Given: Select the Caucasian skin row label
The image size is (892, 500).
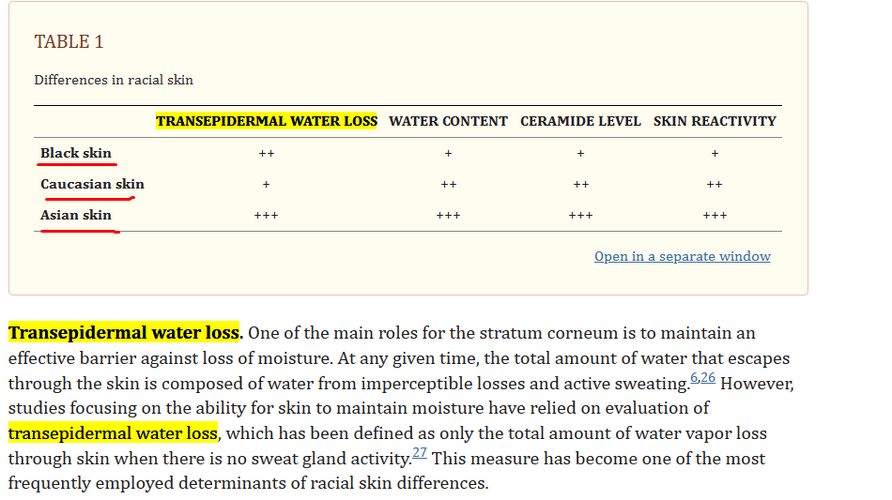Looking at the screenshot, I should point(92,184).
